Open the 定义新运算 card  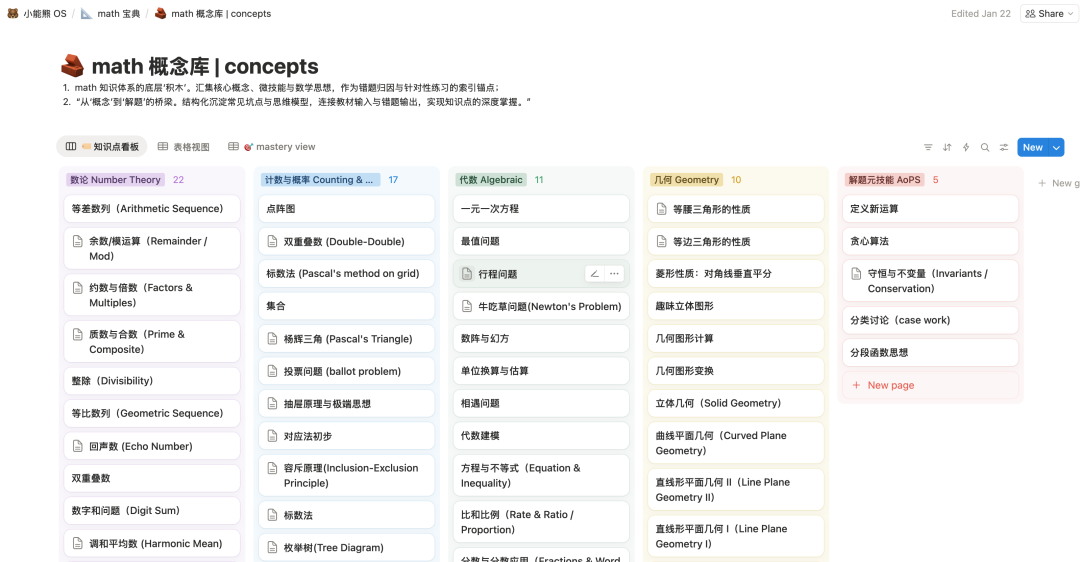[x=930, y=209]
